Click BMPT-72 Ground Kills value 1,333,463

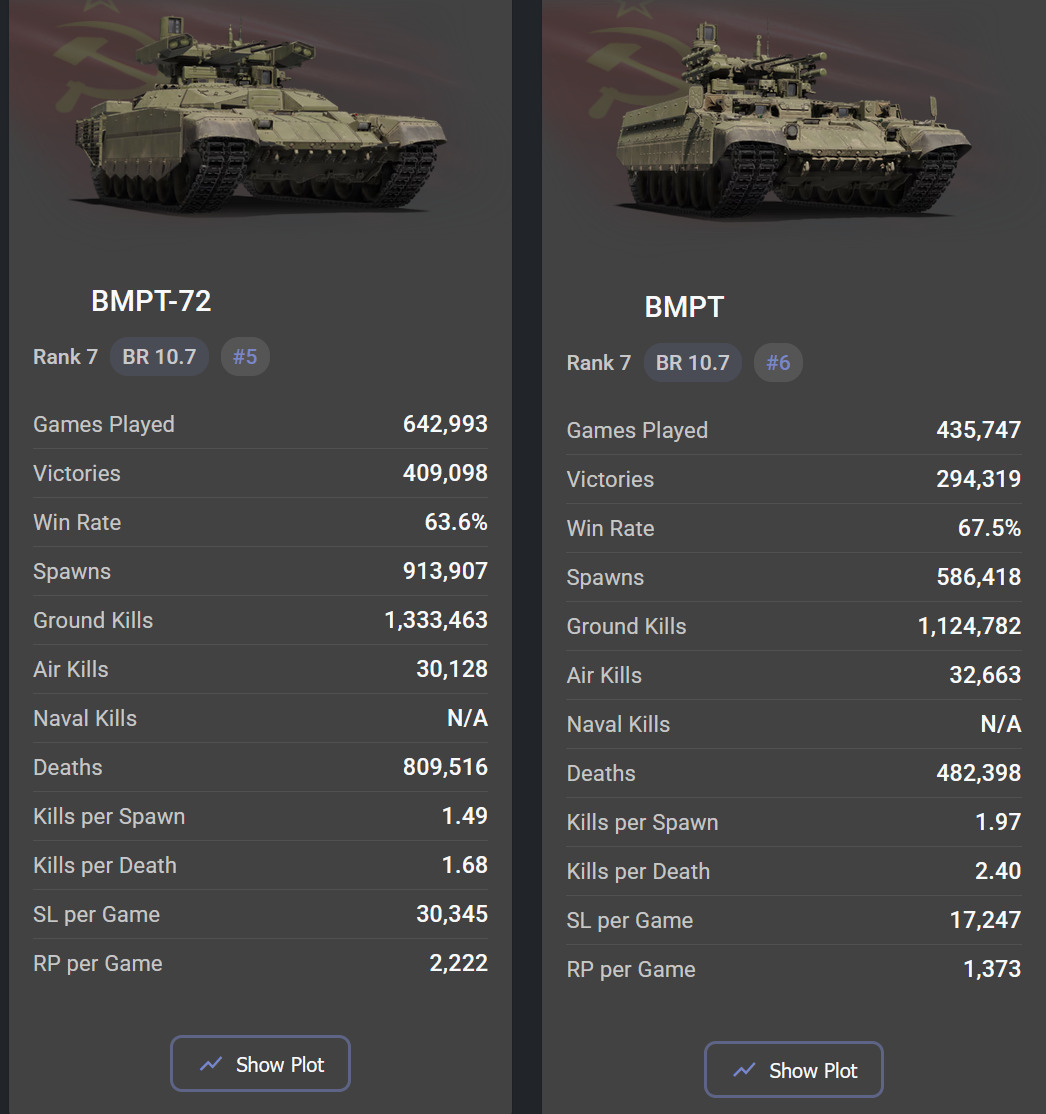[436, 620]
